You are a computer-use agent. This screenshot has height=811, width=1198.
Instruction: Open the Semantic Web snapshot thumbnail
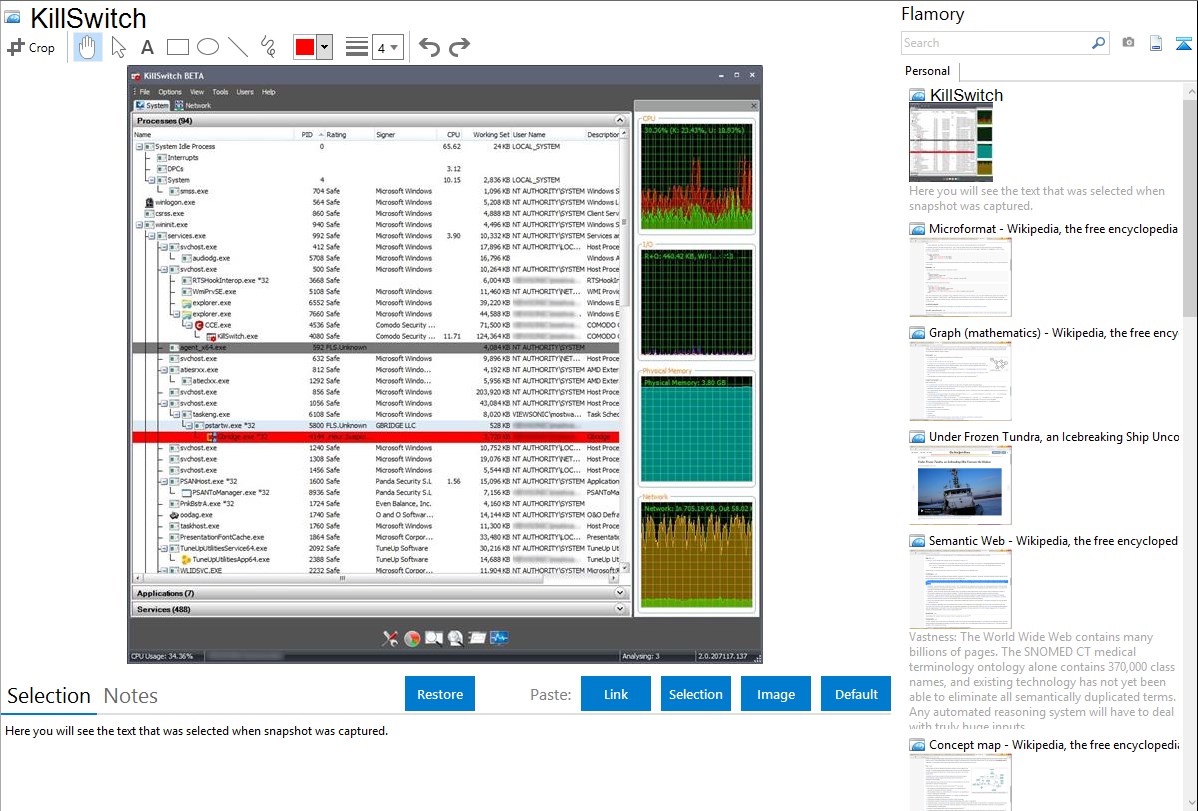[x=960, y=589]
